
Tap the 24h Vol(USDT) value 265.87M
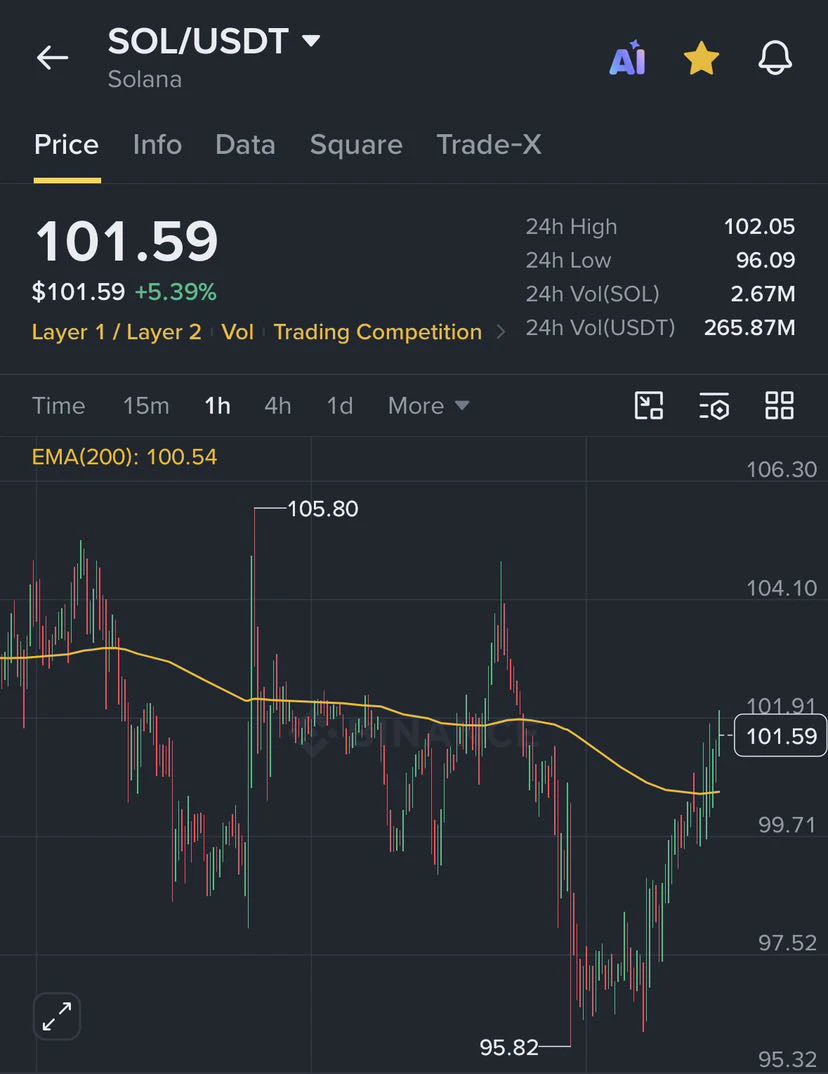click(750, 327)
